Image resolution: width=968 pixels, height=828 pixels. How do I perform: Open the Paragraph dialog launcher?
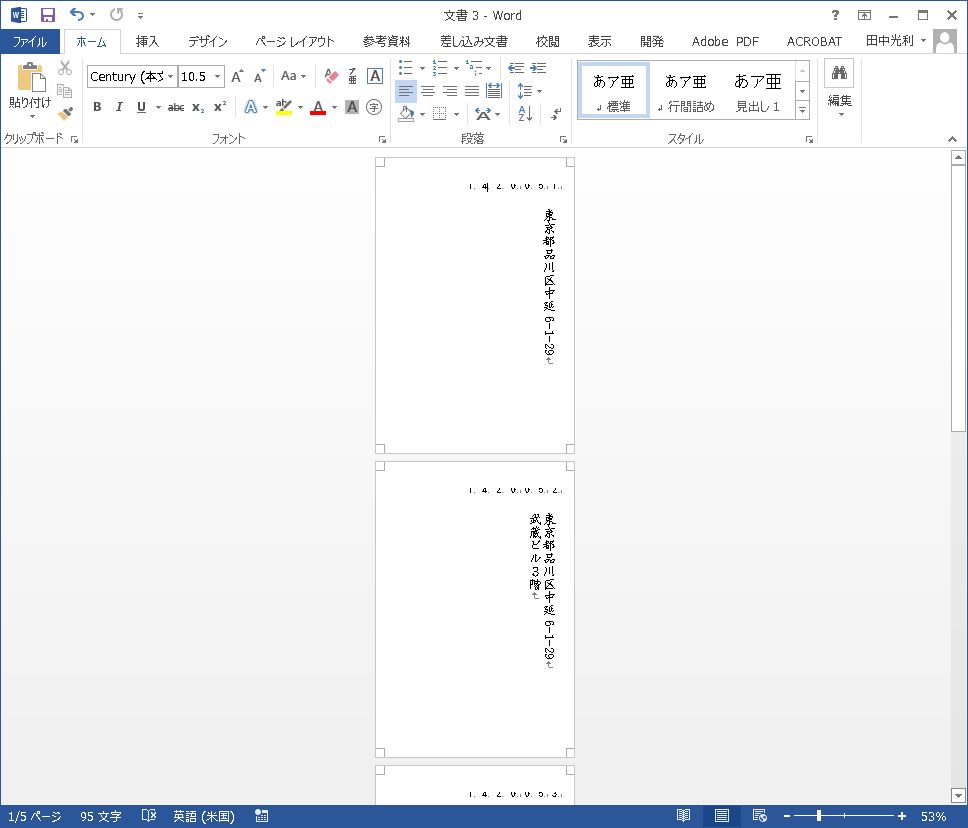[563, 140]
